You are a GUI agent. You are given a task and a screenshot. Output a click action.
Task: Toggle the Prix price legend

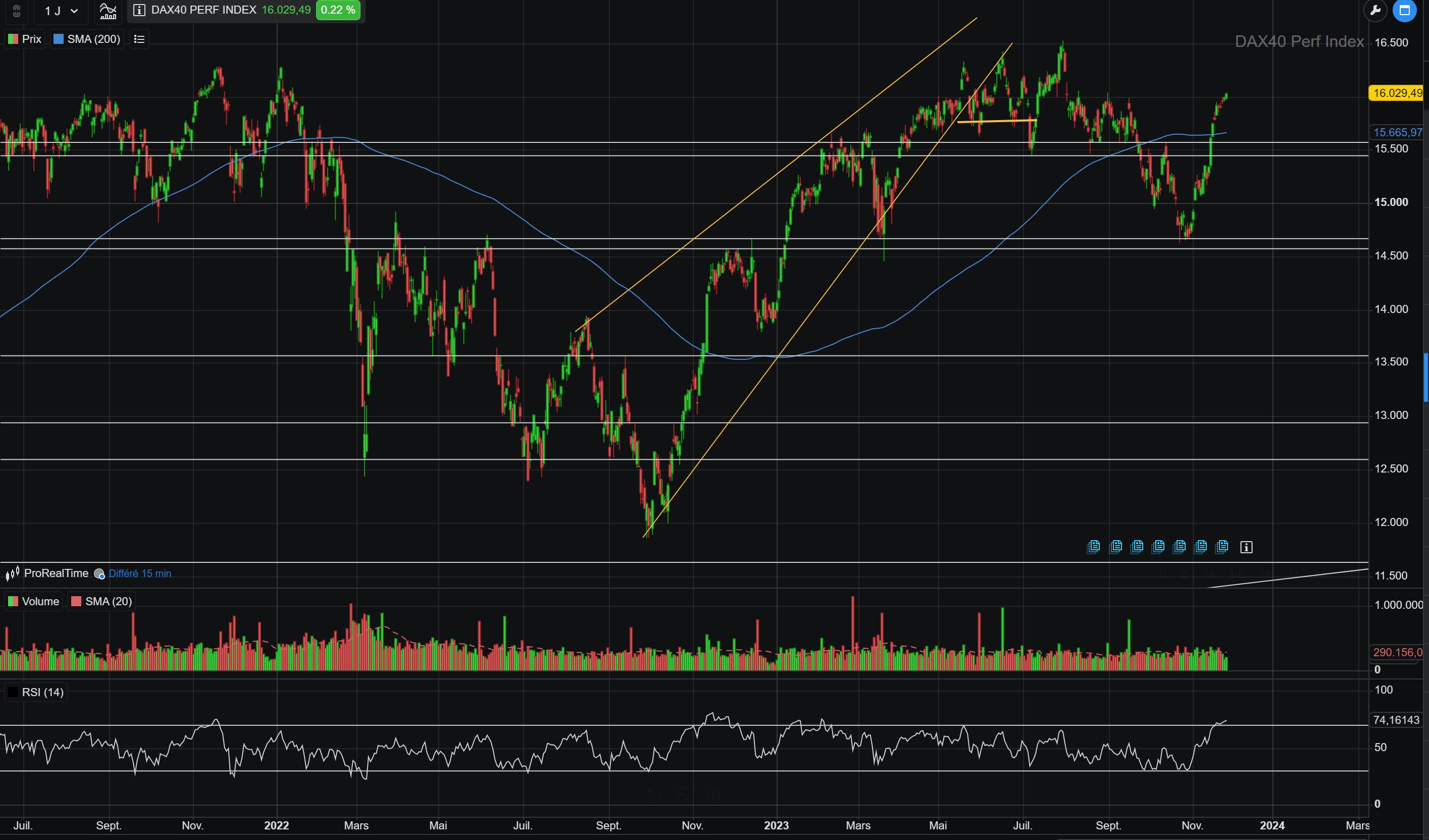[x=25, y=39]
